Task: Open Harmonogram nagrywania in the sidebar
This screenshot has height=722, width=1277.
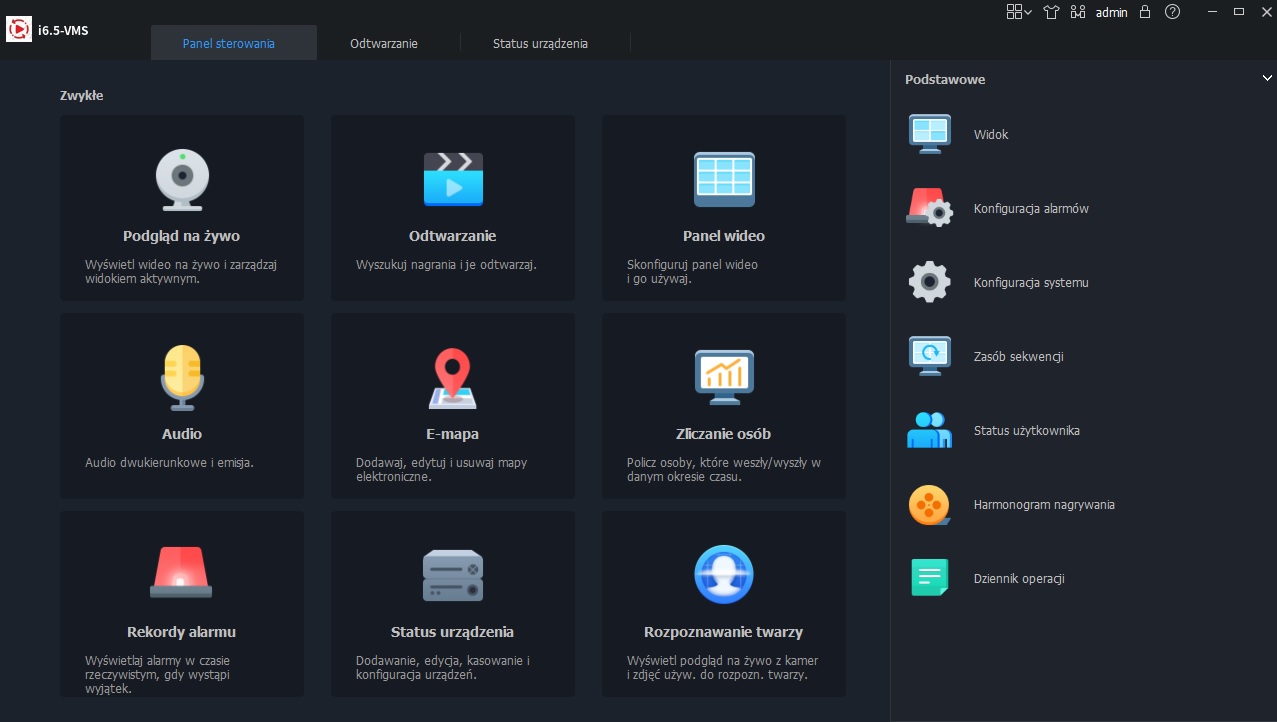Action: pos(1043,505)
